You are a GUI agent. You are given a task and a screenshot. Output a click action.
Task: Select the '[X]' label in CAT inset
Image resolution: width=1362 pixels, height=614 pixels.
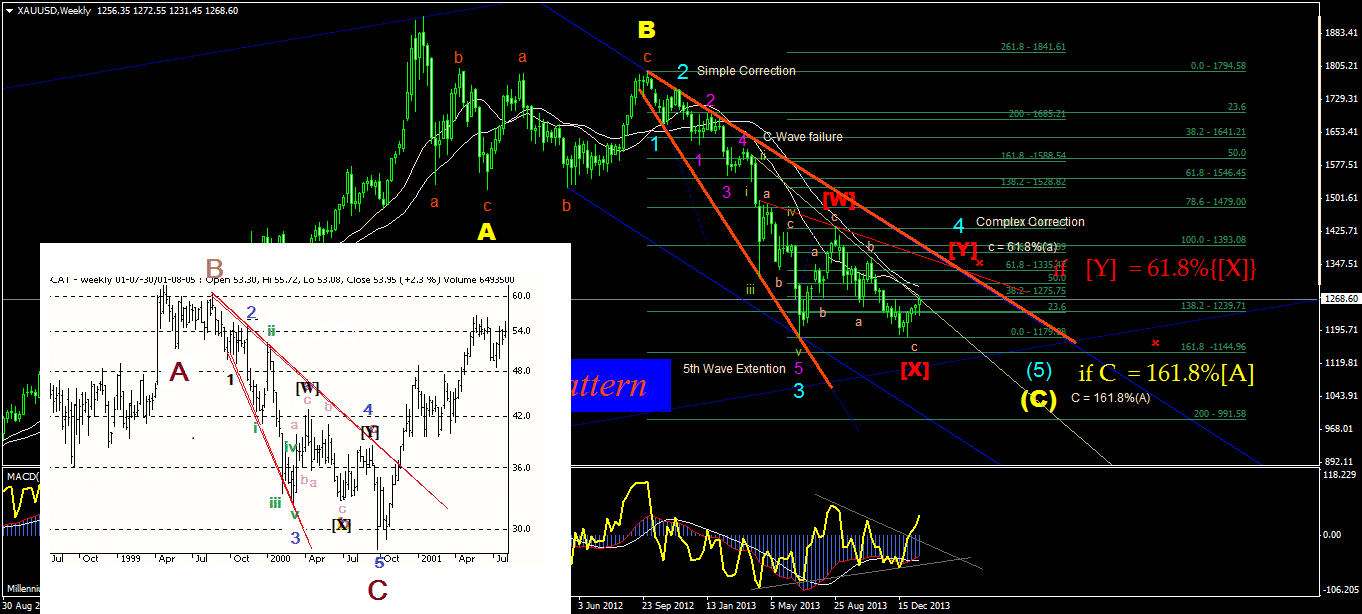[342, 524]
